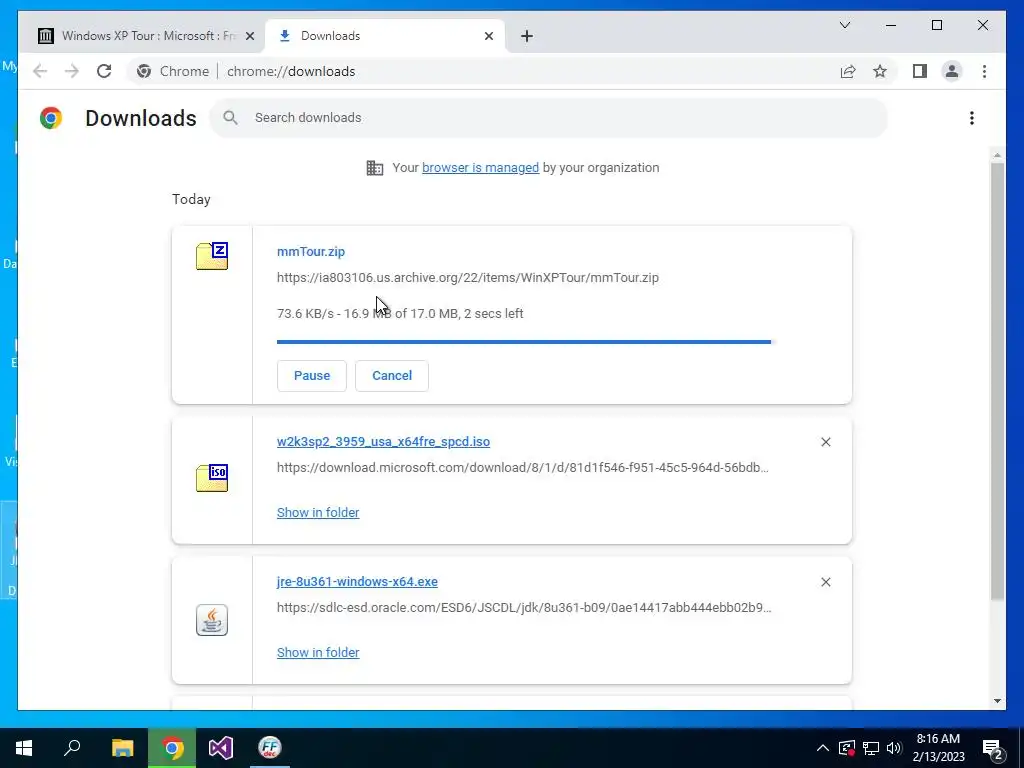Click the Chrome logo beside Downloads heading

pos(51,118)
